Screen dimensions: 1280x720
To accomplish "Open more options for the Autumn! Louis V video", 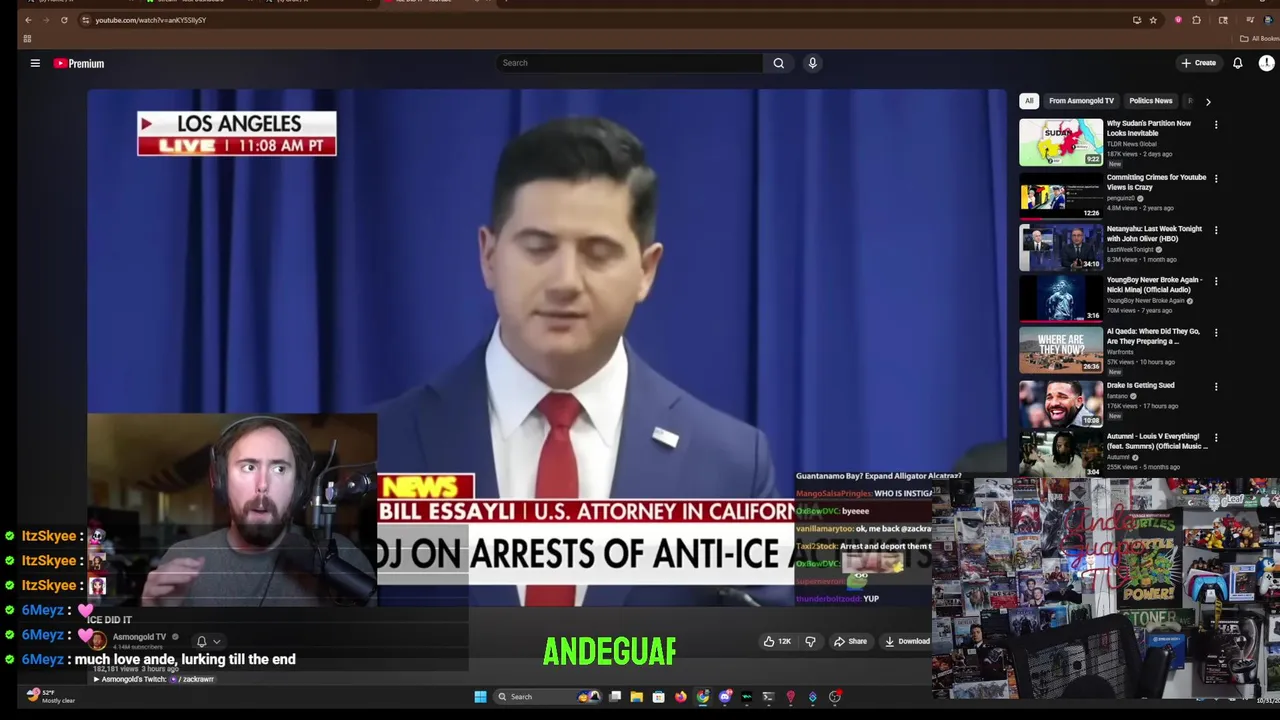I will (1216, 438).
